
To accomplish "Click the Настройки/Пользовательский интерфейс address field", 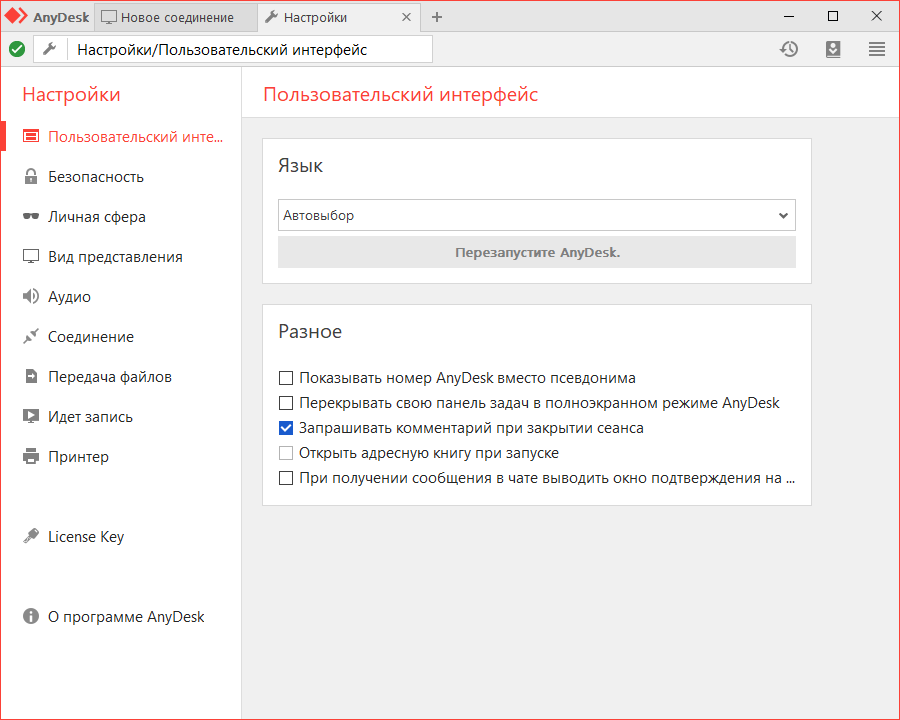I will [250, 49].
